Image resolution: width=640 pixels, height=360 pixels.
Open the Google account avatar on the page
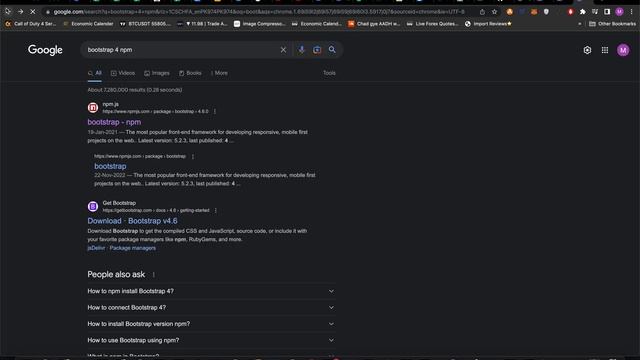pos(623,50)
